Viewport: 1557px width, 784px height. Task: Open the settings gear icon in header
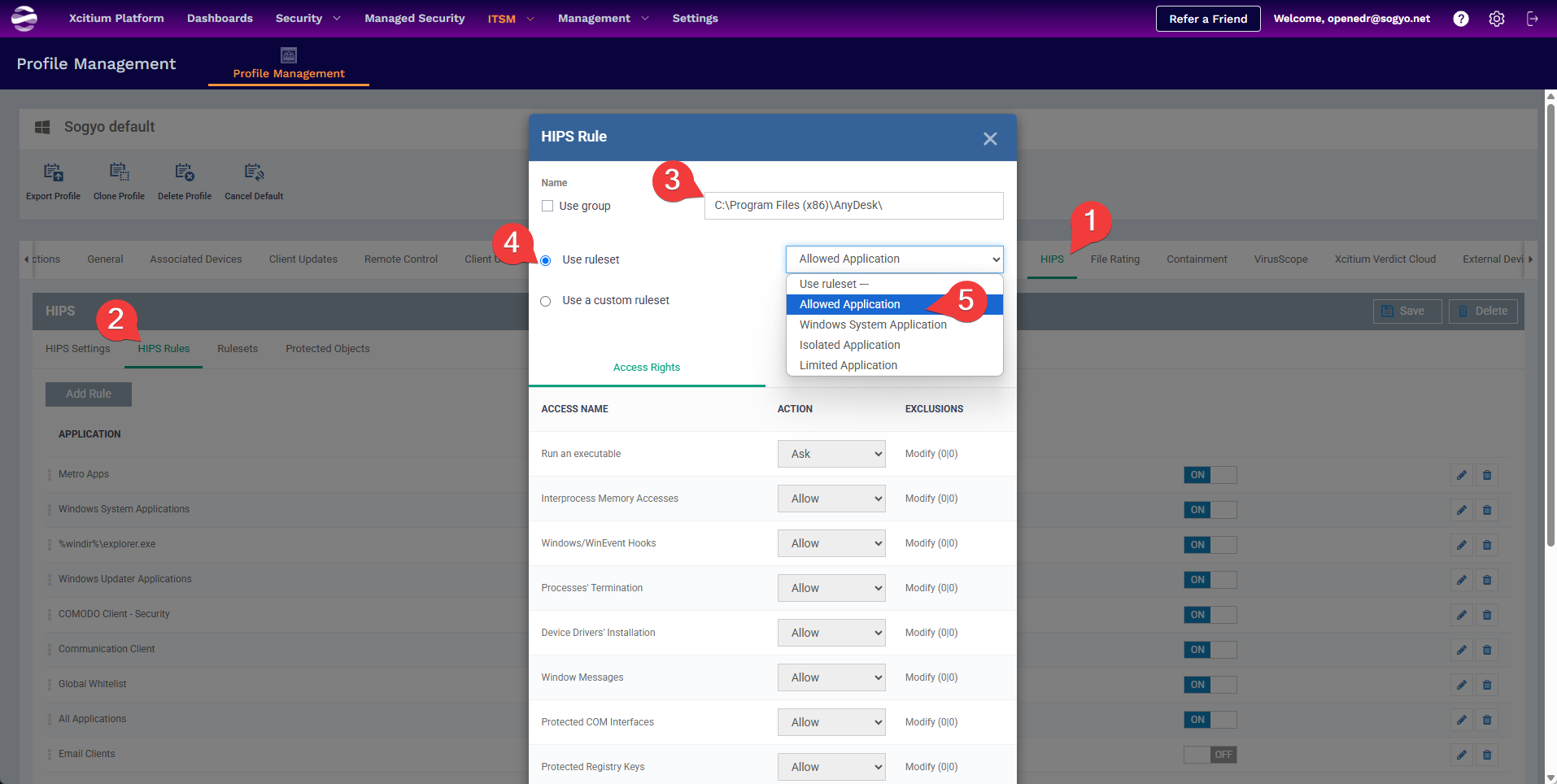coord(1497,19)
